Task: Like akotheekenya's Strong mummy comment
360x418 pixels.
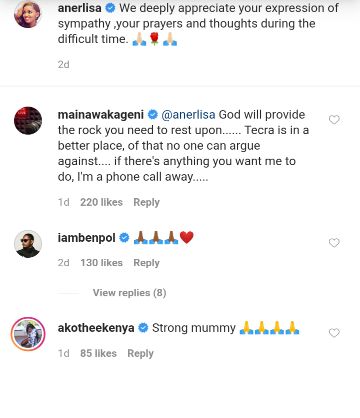Action: [x=334, y=332]
